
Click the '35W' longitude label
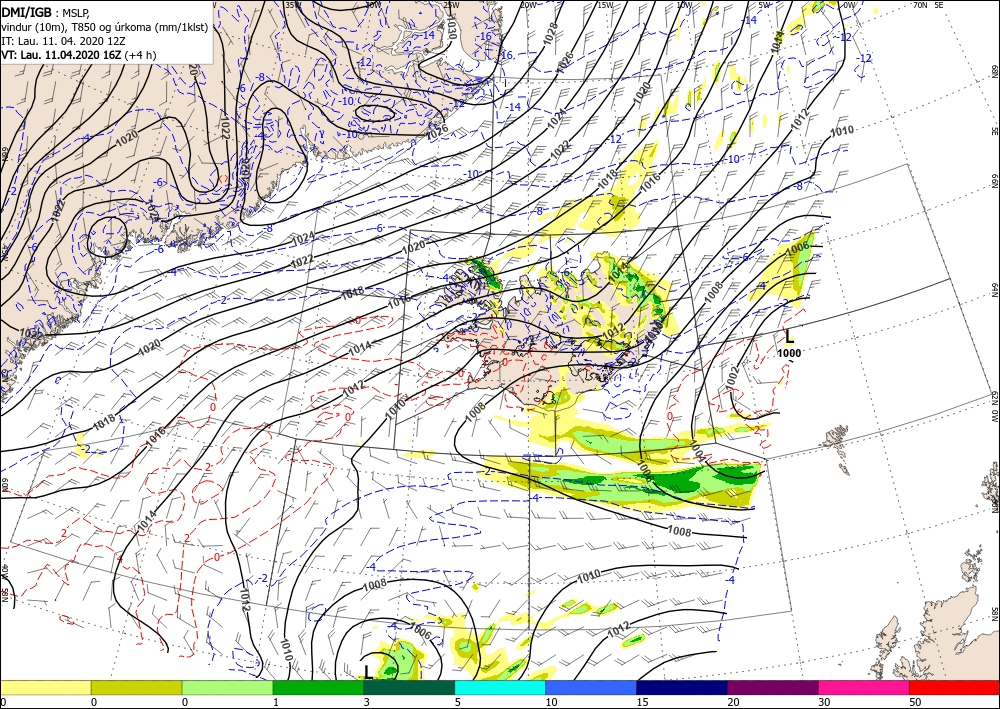(293, 5)
